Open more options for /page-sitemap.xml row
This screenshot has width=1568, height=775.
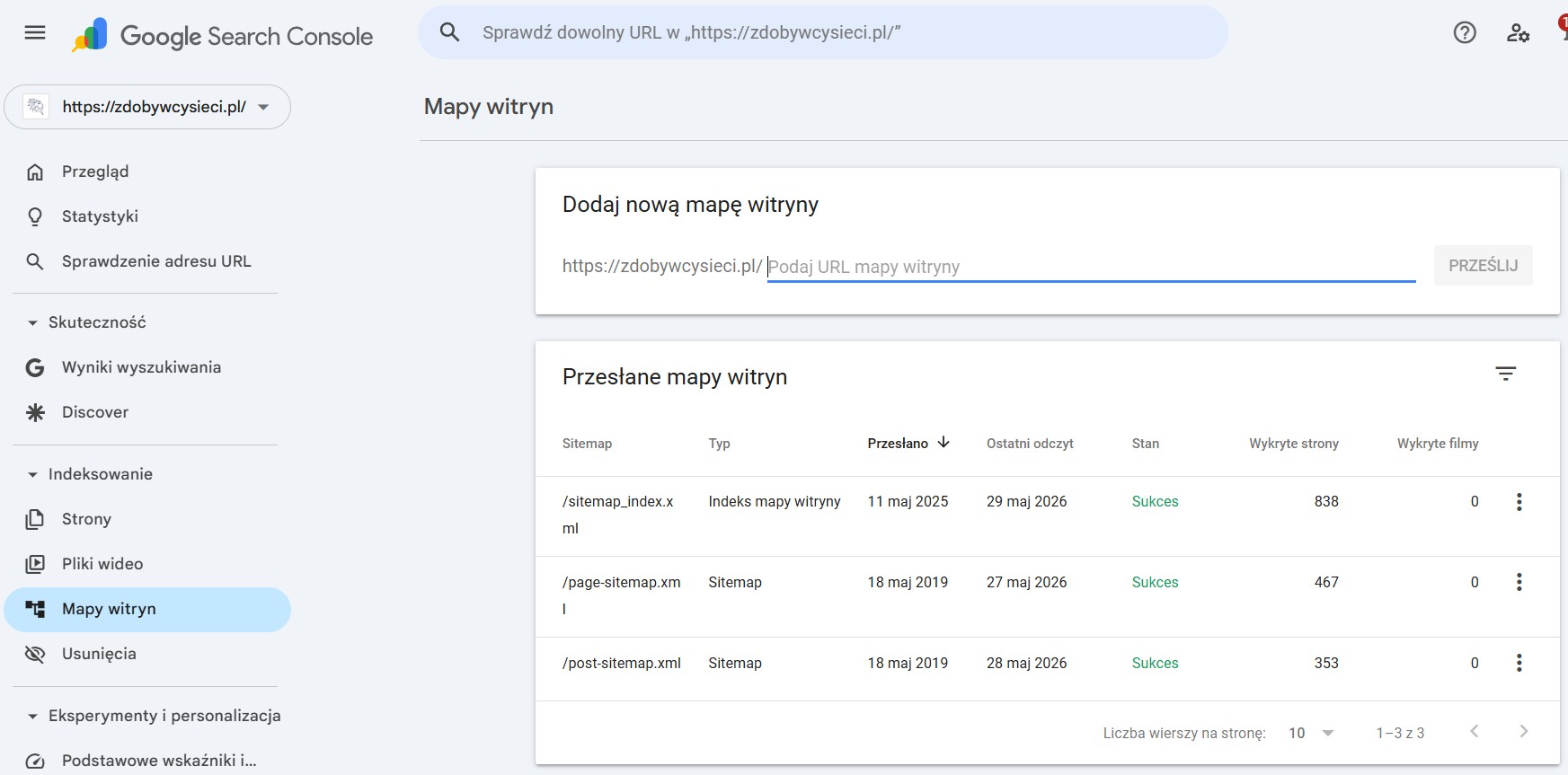[x=1519, y=582]
